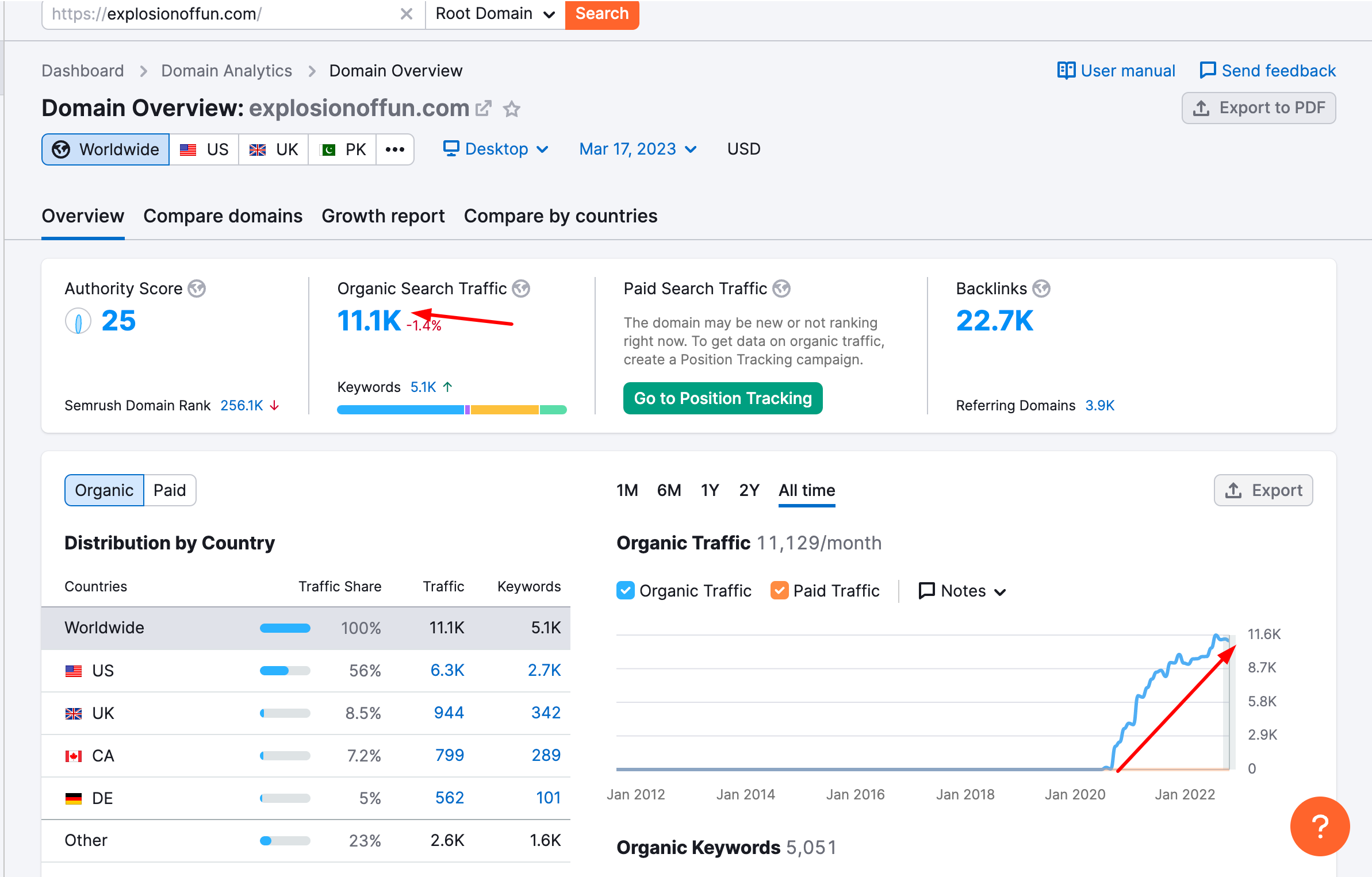The width and height of the screenshot is (1372, 877).
Task: Click US traffic value 6.3K
Action: pyautogui.click(x=447, y=671)
